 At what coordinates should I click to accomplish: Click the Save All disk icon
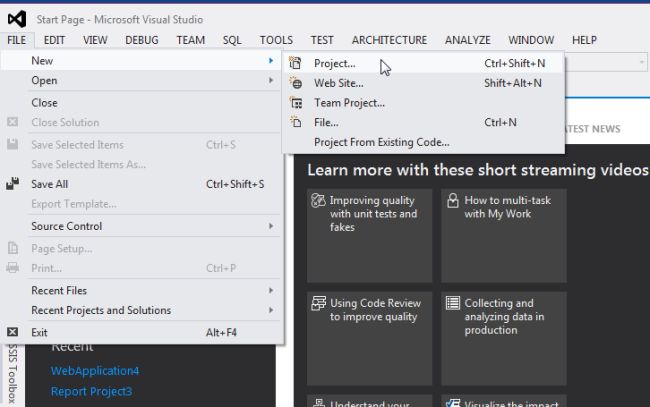pyautogui.click(x=13, y=184)
